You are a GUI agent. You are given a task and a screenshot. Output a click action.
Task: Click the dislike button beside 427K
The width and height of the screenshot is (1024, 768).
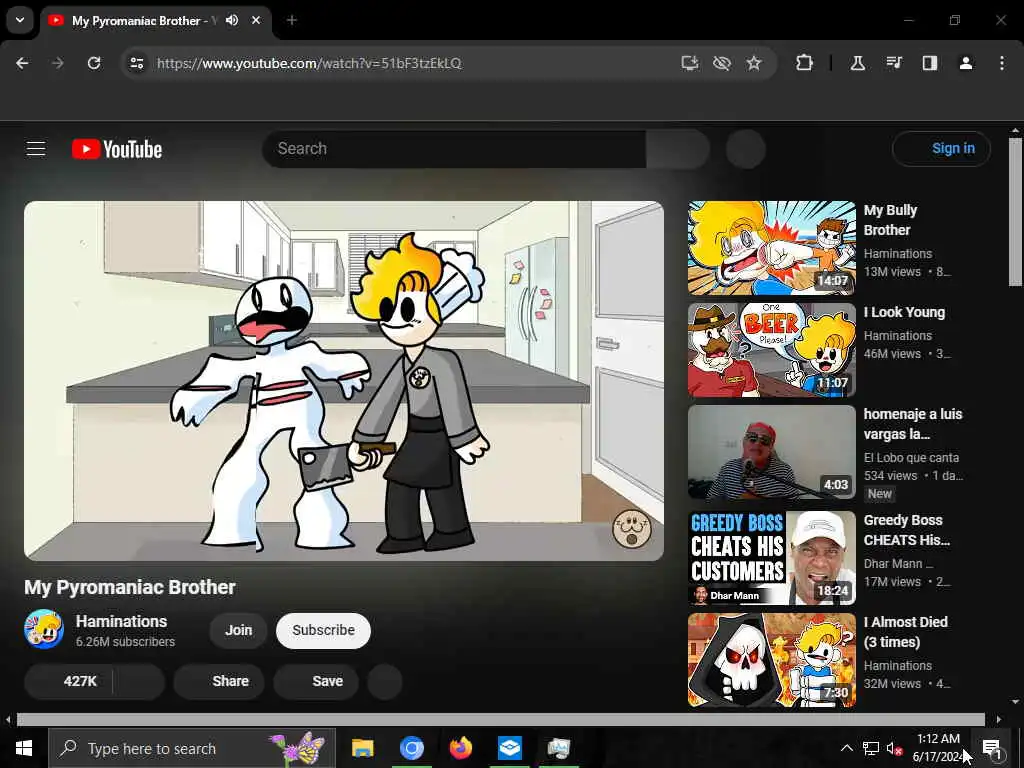139,681
